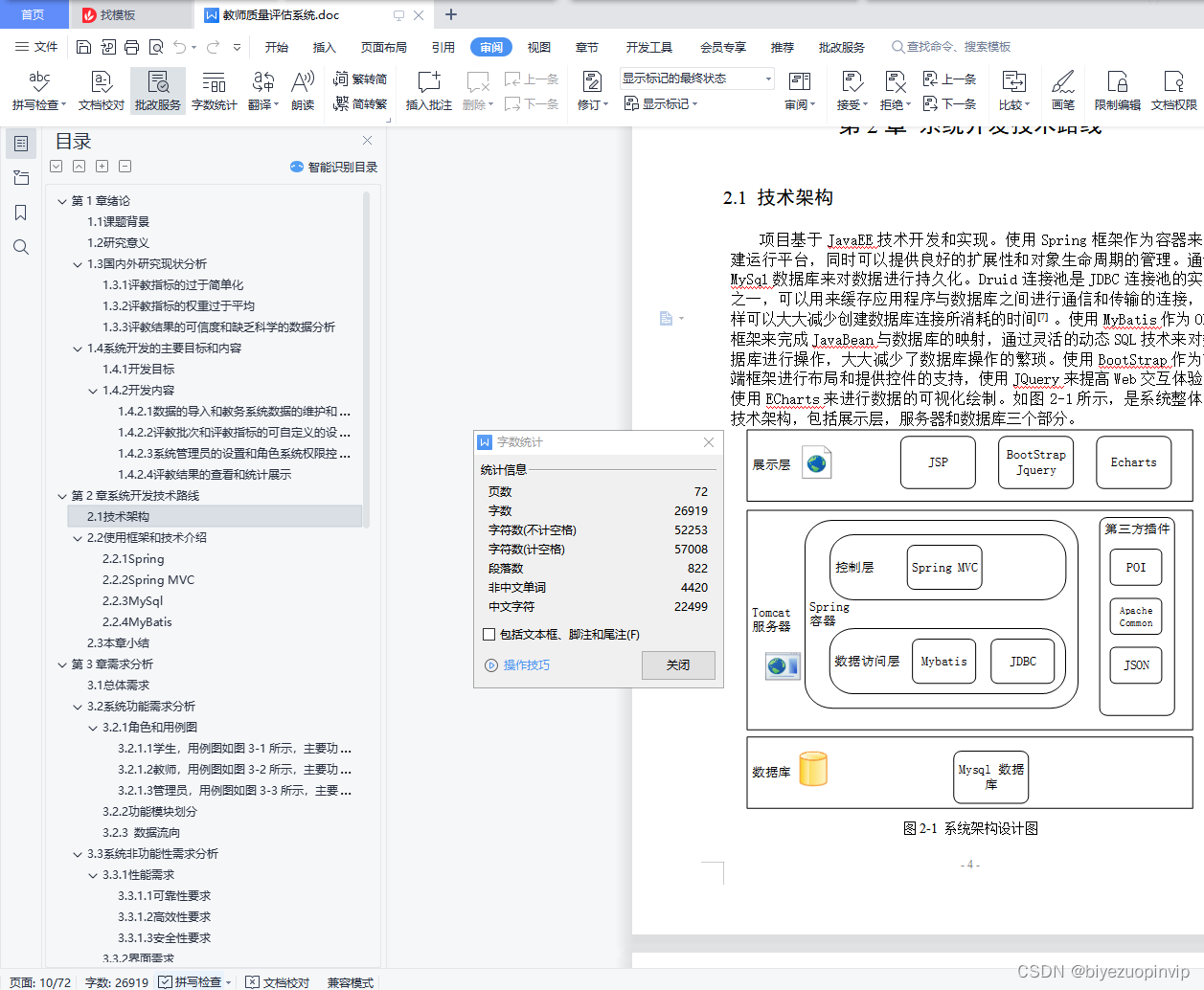Click the review pane (审阅) icon
Screen dimensions: 1204x990
coord(800,91)
